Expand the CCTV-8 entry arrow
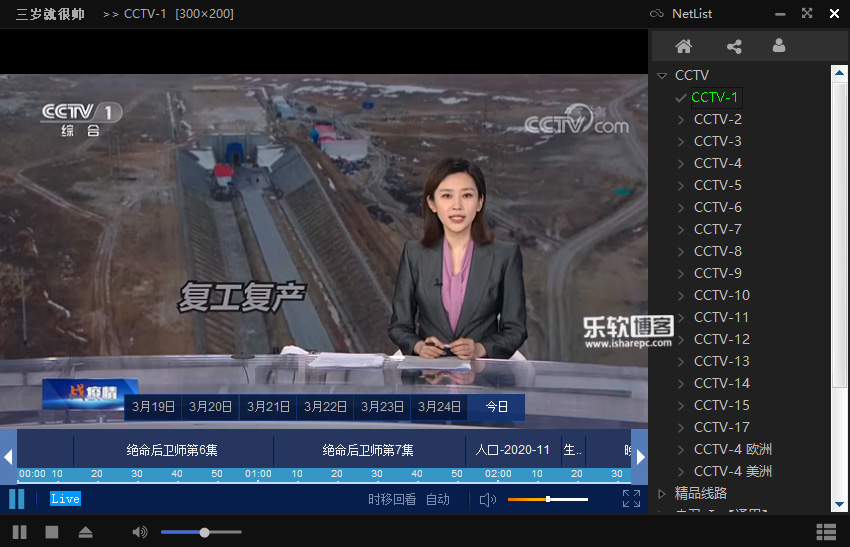This screenshot has height=547, width=850. tap(681, 252)
